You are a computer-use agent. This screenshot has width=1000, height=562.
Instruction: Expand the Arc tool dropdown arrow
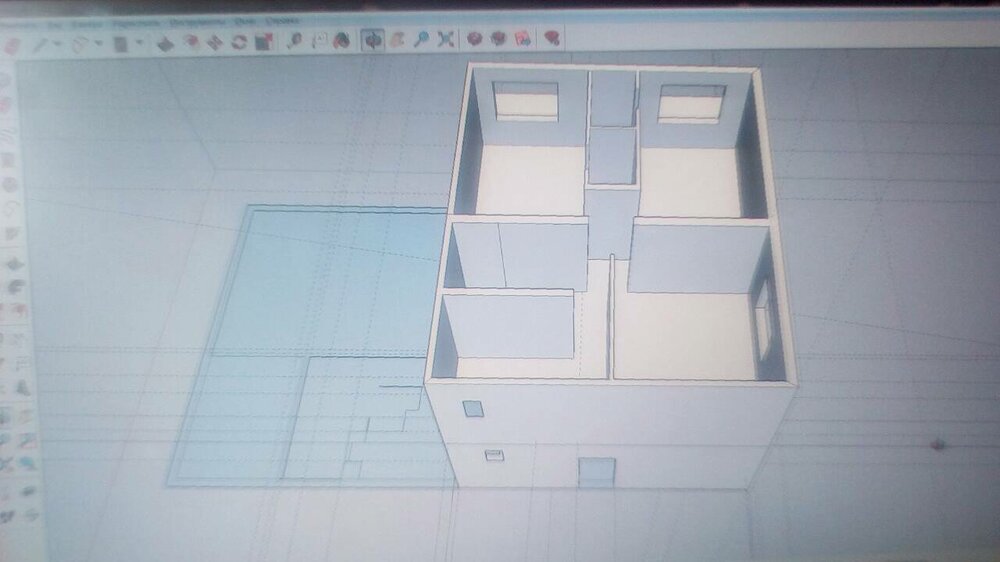(98, 44)
